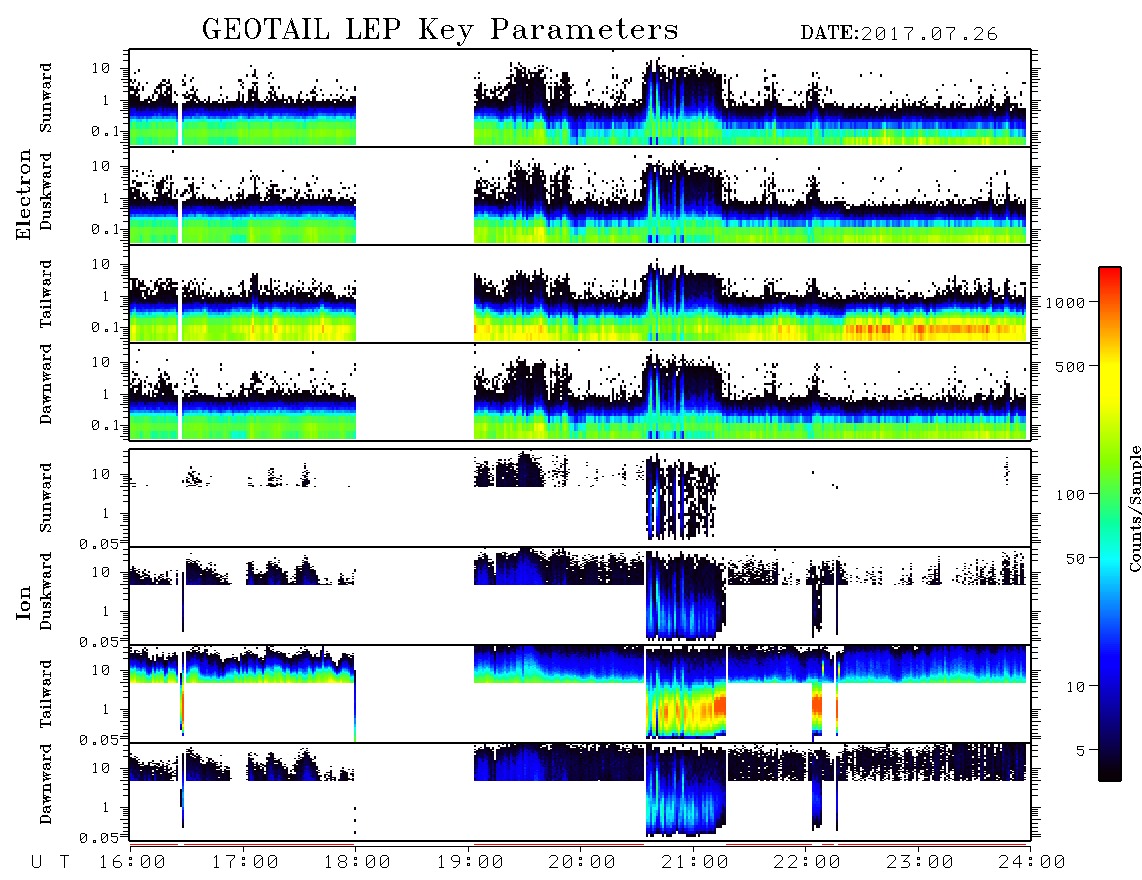Click the 1000 color scale label
The height and width of the screenshot is (880, 1142).
[x=1065, y=302]
